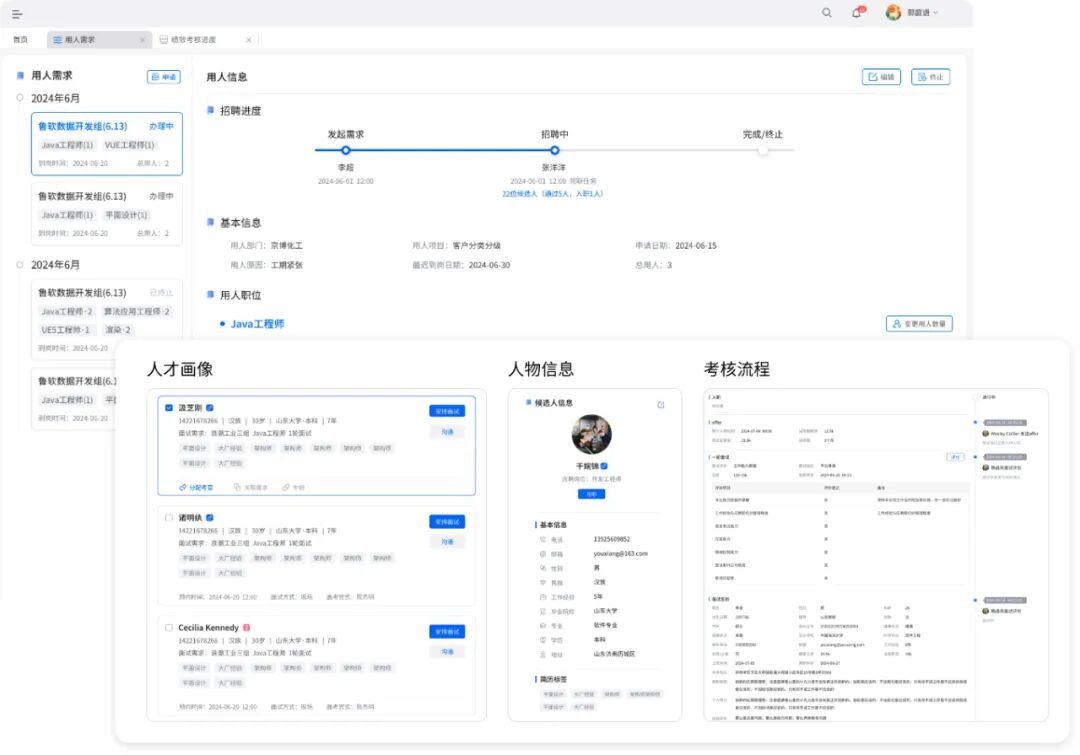Click the 招聘中 node on the progress timeline
The image size is (1080, 755).
[554, 148]
